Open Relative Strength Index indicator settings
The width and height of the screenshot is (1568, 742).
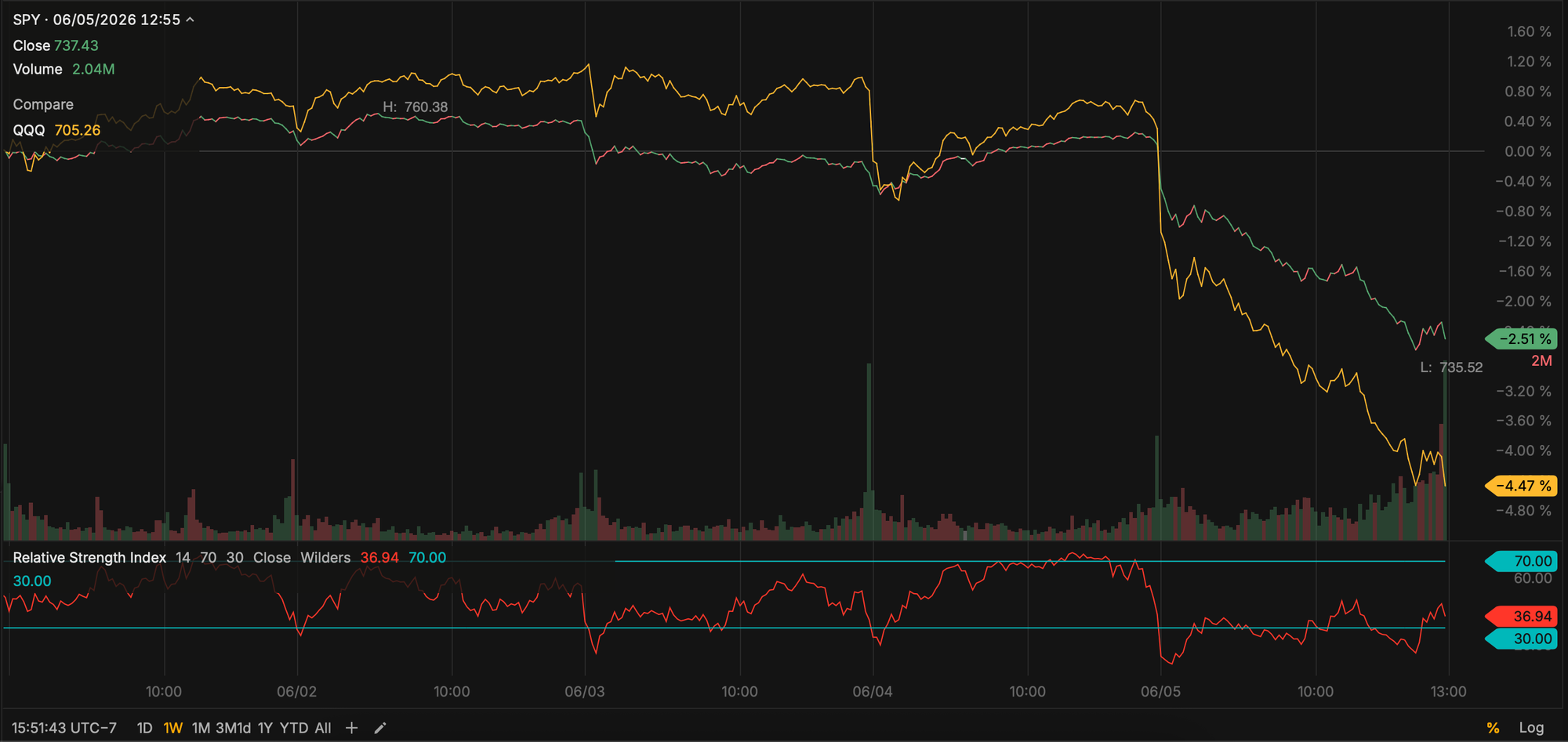pyautogui.click(x=89, y=557)
